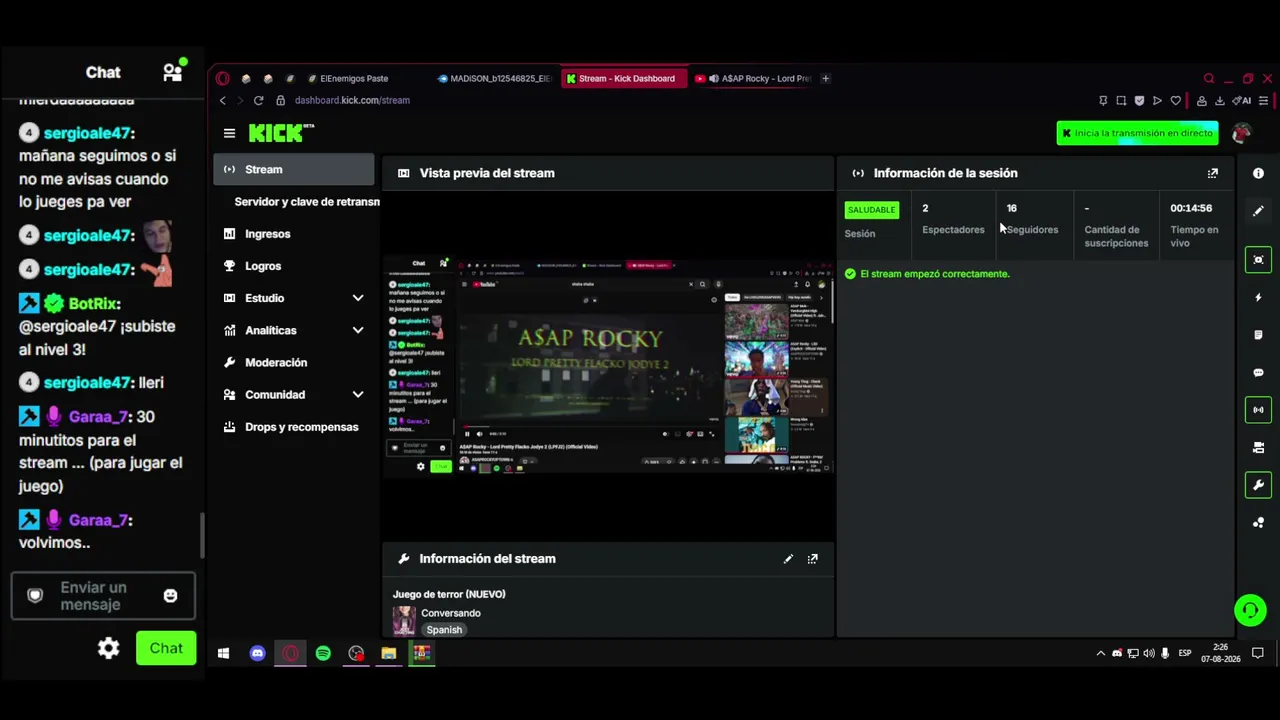Open a new browser tab
This screenshot has width=1280, height=720.
[825, 78]
